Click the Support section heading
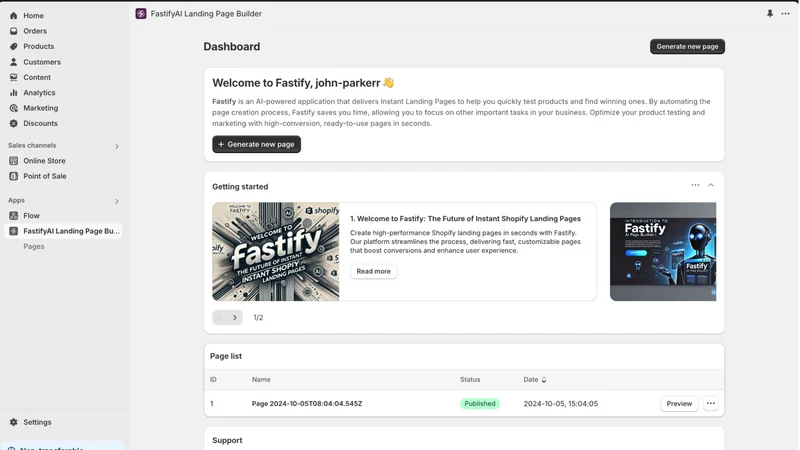Viewport: 800px width, 450px height. (x=227, y=440)
